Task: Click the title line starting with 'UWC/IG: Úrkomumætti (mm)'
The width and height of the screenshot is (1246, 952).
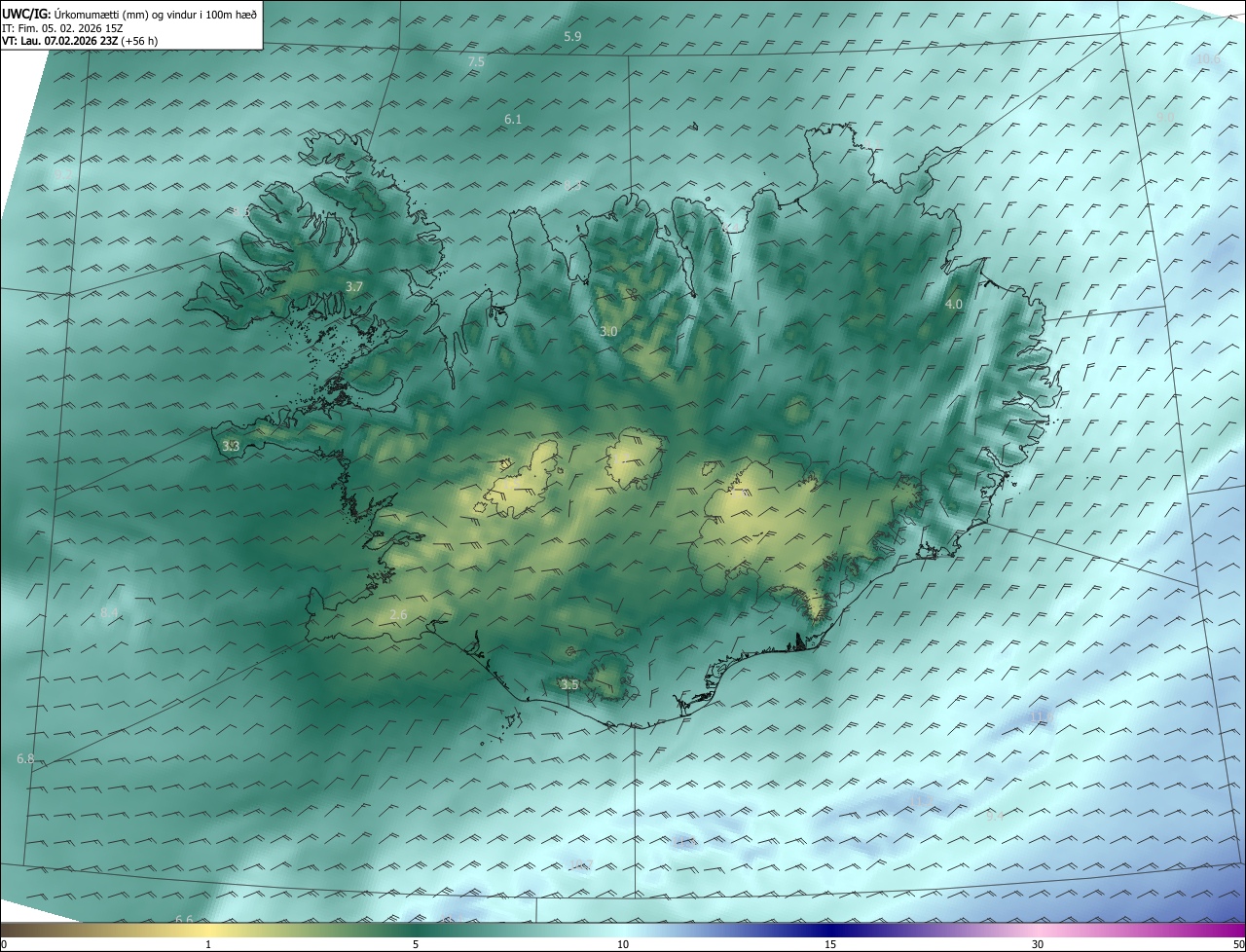Action: click(x=129, y=14)
